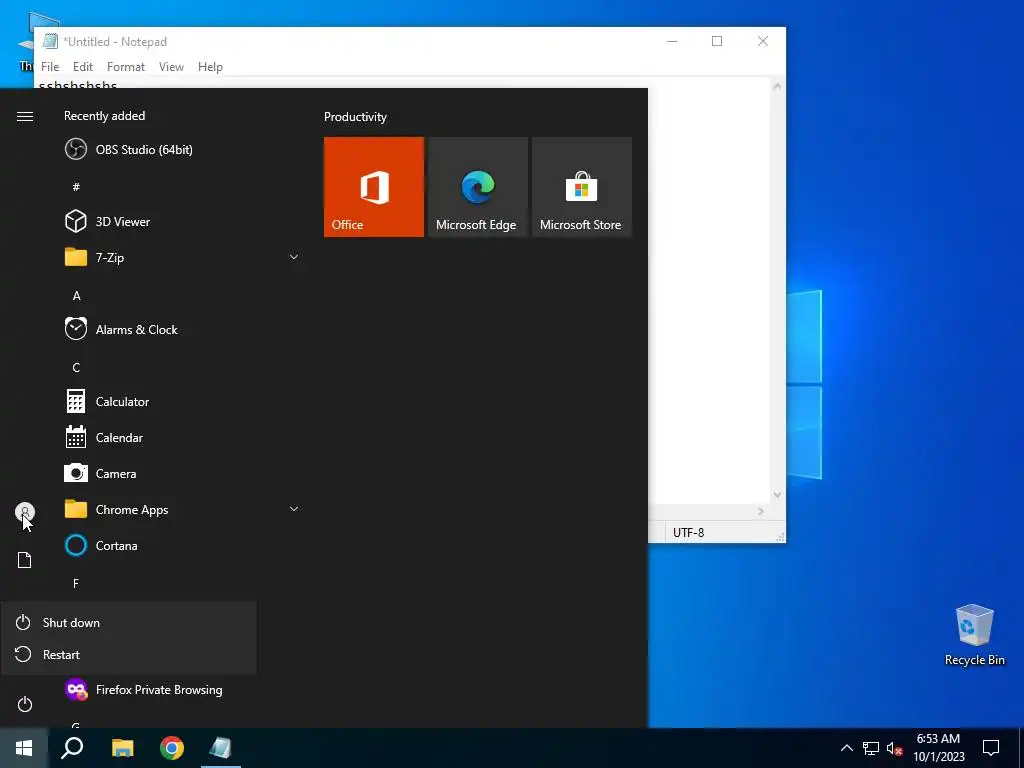Click the Productivity group heading

click(355, 117)
